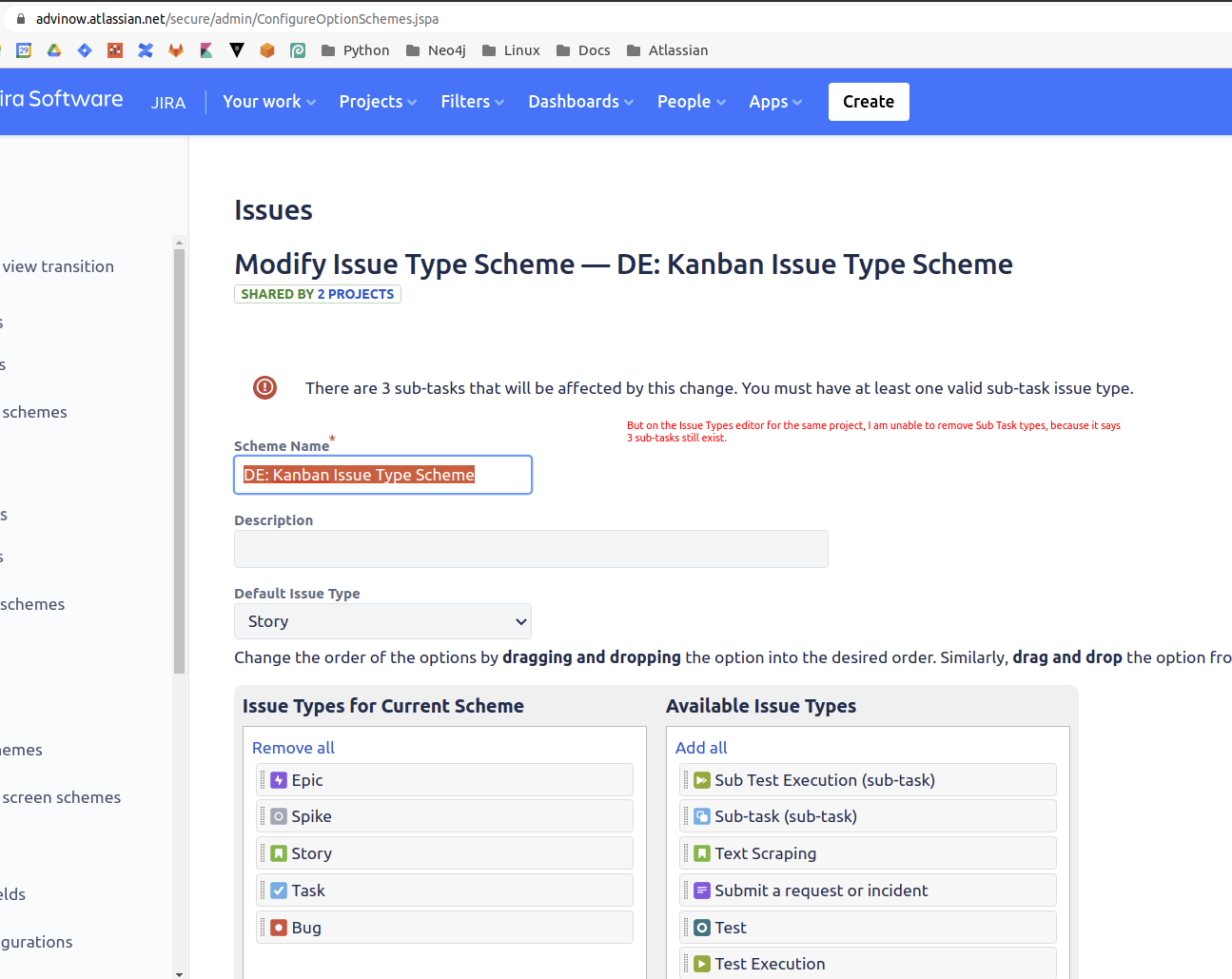Open the black triangle bookmark icon
The image size is (1232, 979).
pos(237,50)
